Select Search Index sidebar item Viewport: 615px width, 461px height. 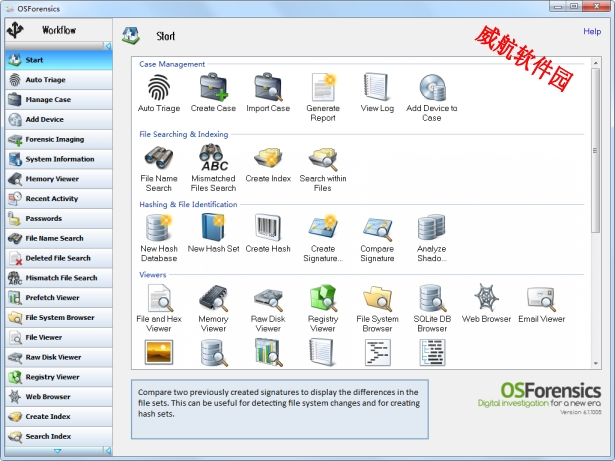[59, 437]
